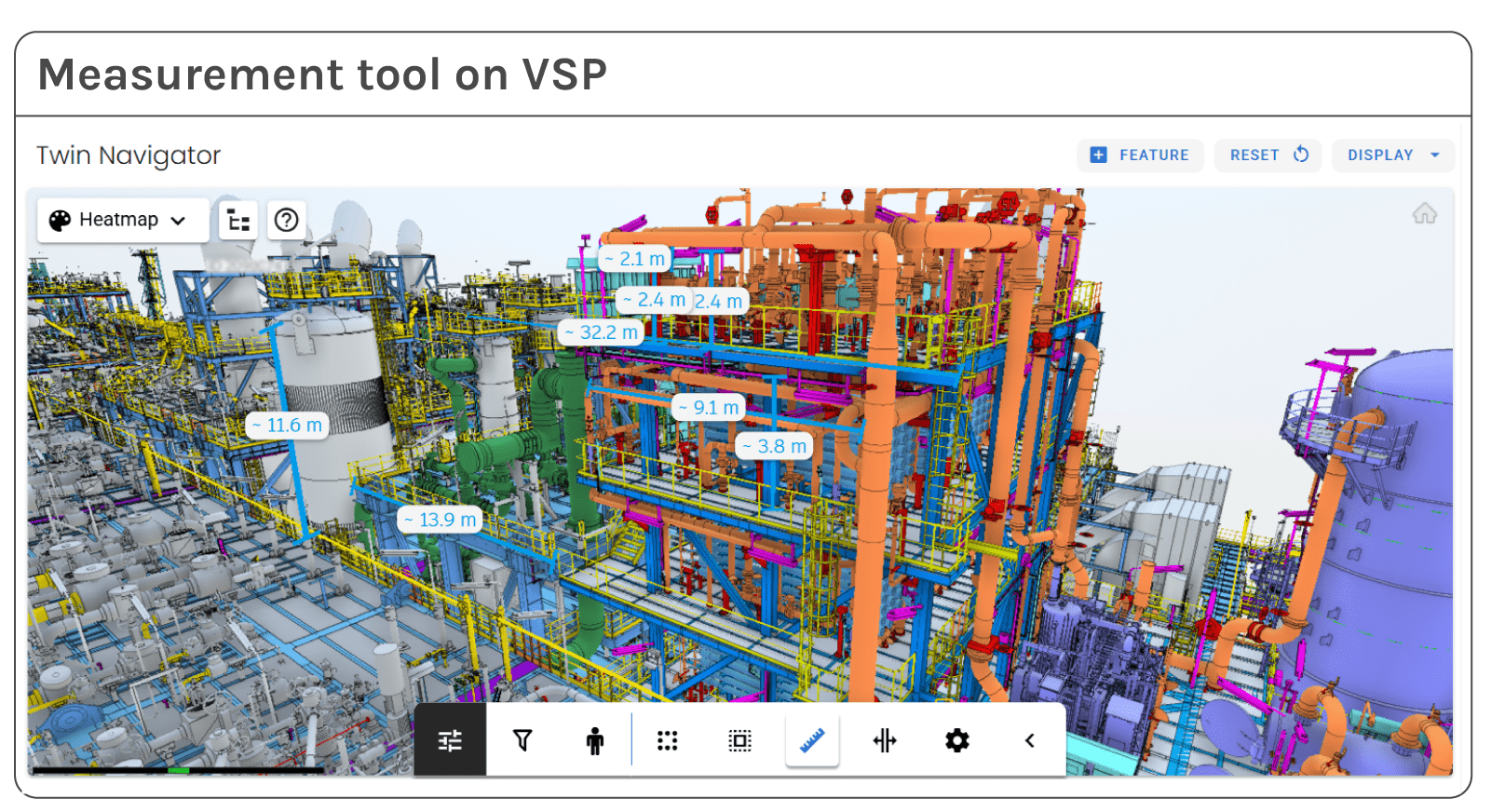Click the ~ 3.8 m measurement label
1491x812 pixels.
[x=775, y=446]
